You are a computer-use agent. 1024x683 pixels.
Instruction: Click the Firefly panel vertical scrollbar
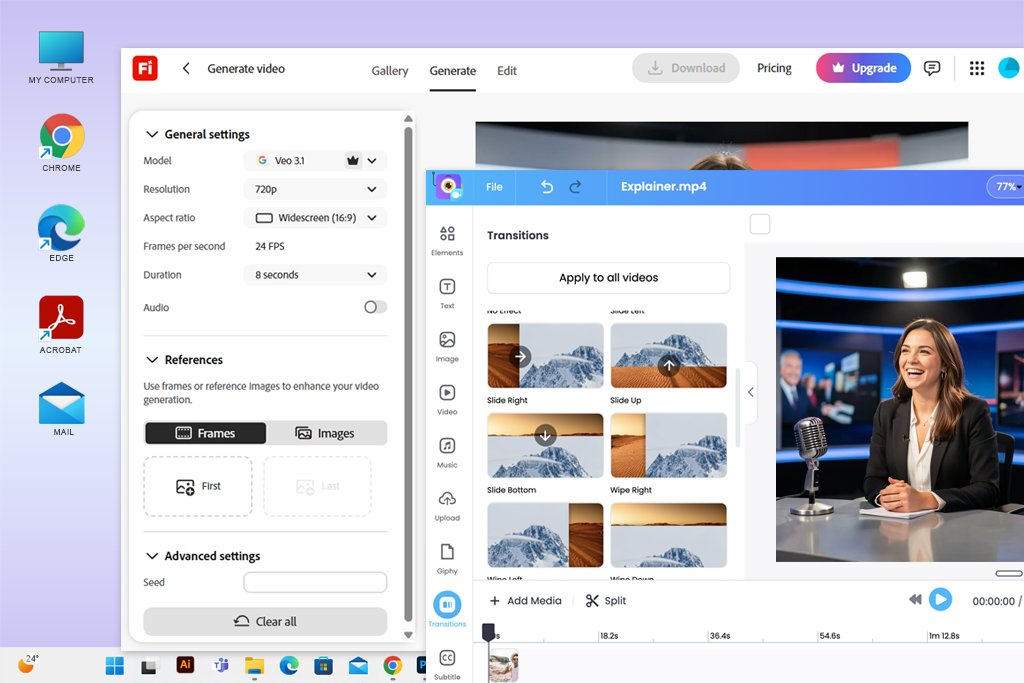pyautogui.click(x=408, y=372)
